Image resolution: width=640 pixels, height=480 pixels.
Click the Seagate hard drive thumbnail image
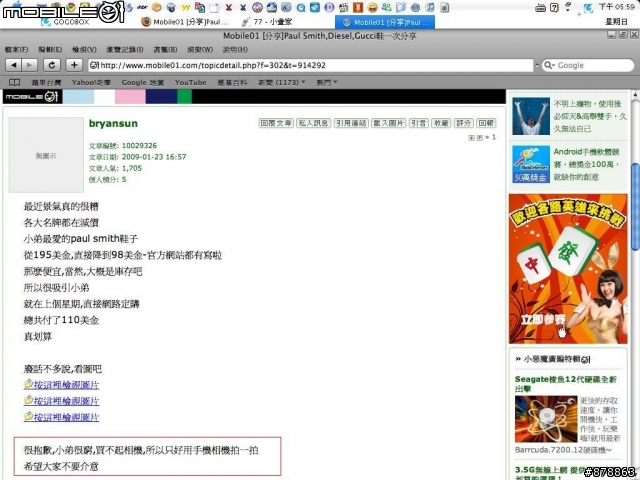click(x=546, y=419)
